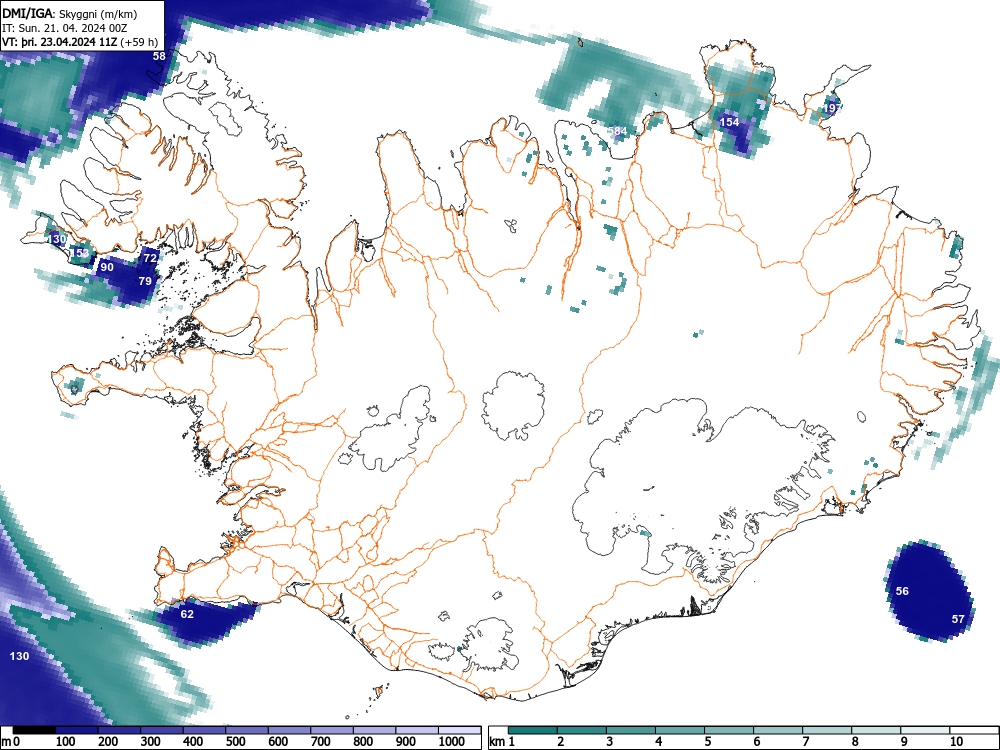Click the "100" tick on the metre legend

click(x=66, y=742)
